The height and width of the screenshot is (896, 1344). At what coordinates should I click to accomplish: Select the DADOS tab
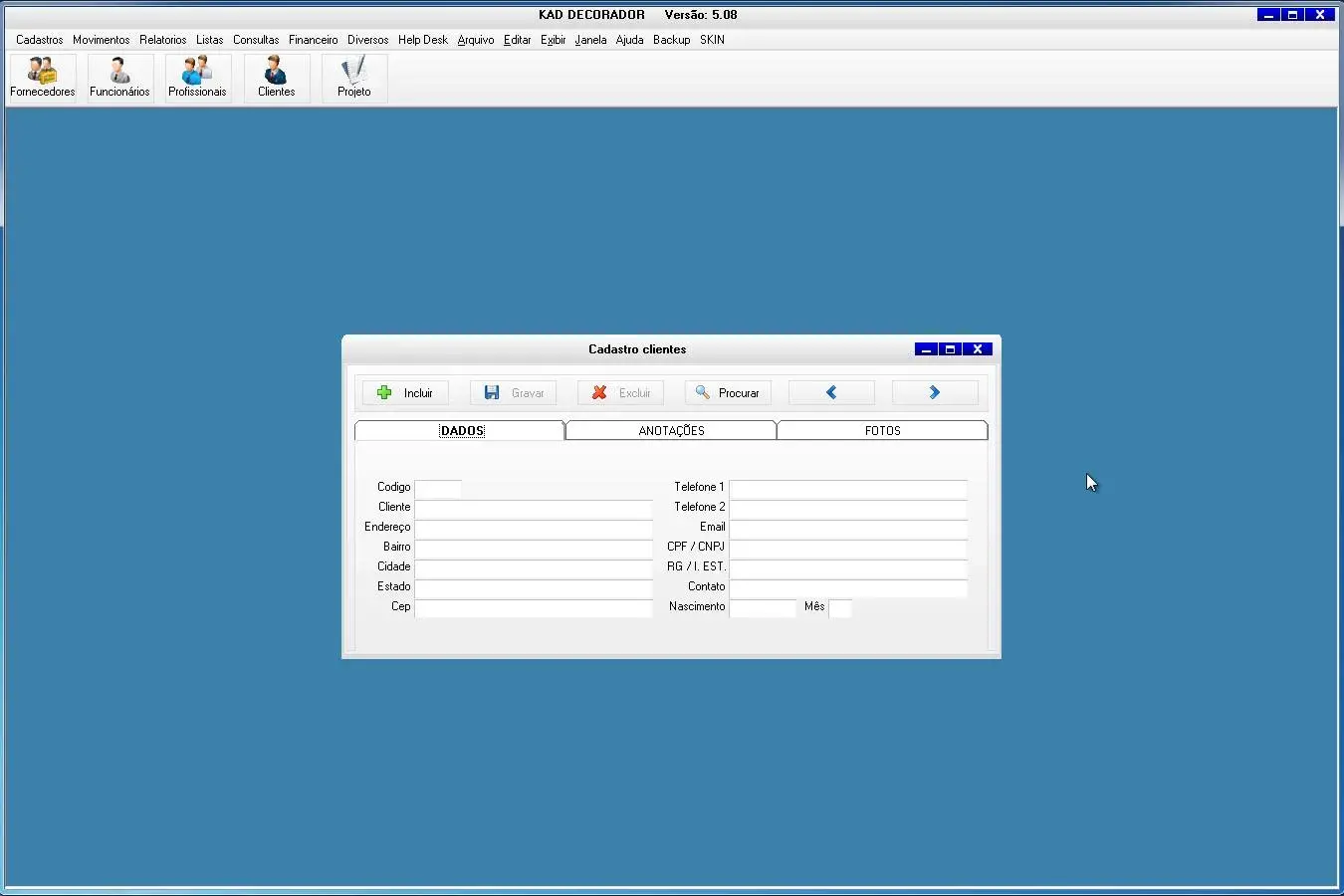click(x=461, y=431)
